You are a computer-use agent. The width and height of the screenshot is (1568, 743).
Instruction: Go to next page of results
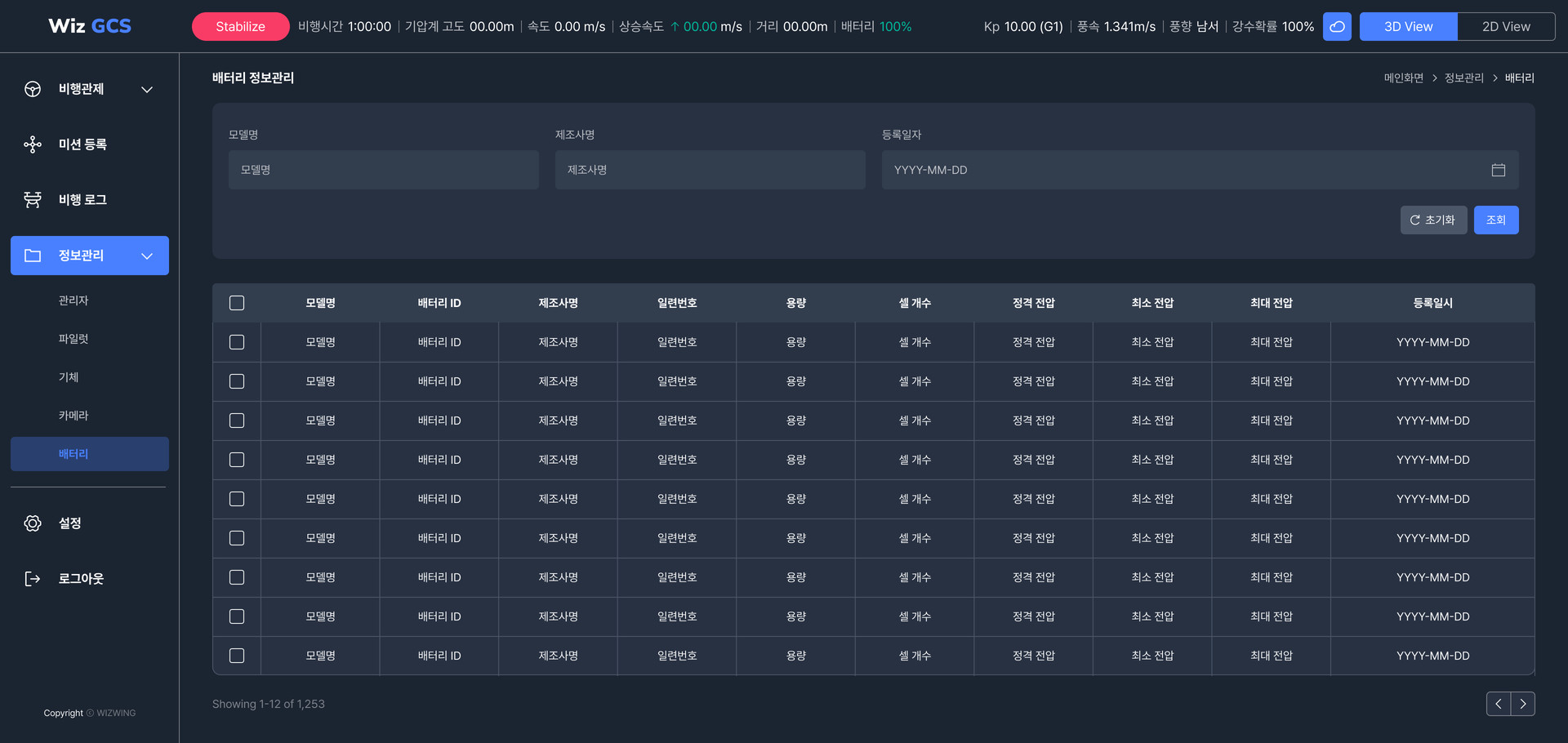1523,704
